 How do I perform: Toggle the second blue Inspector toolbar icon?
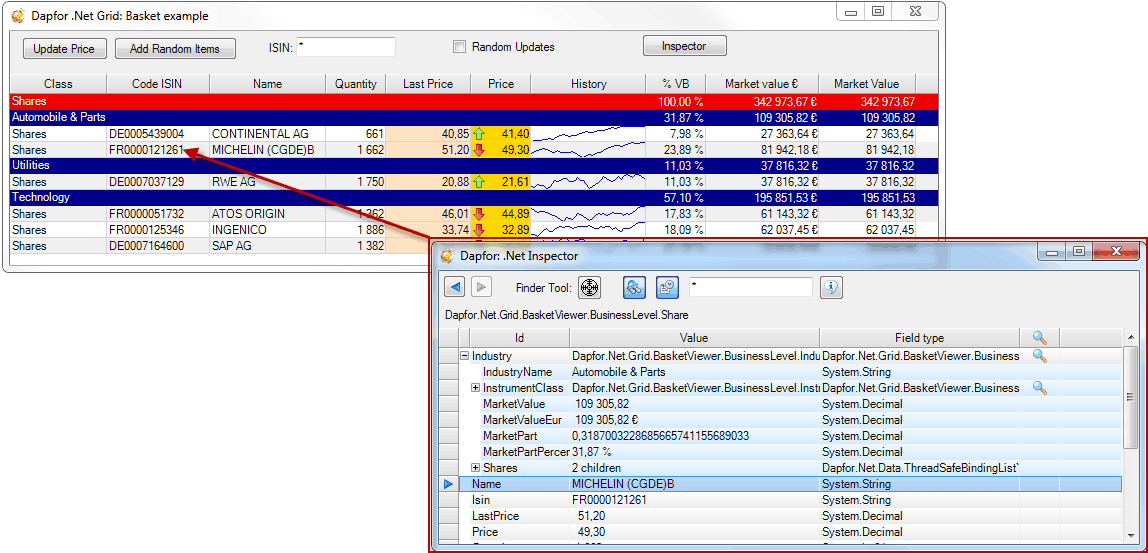click(667, 288)
